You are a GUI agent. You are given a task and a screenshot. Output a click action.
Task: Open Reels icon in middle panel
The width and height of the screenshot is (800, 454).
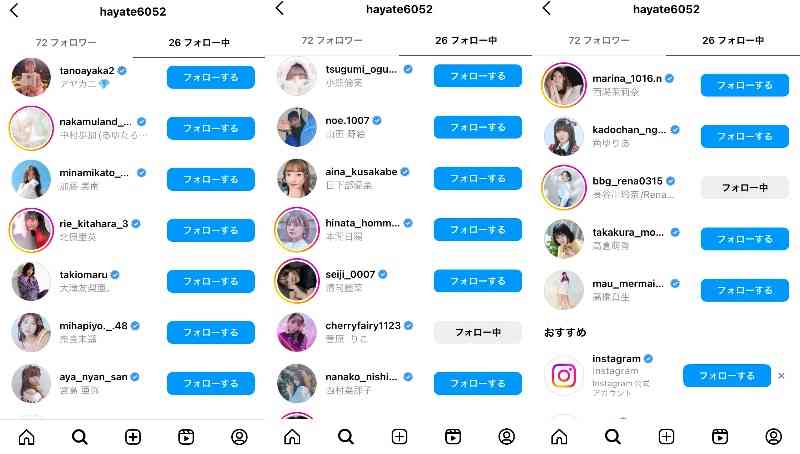453,437
